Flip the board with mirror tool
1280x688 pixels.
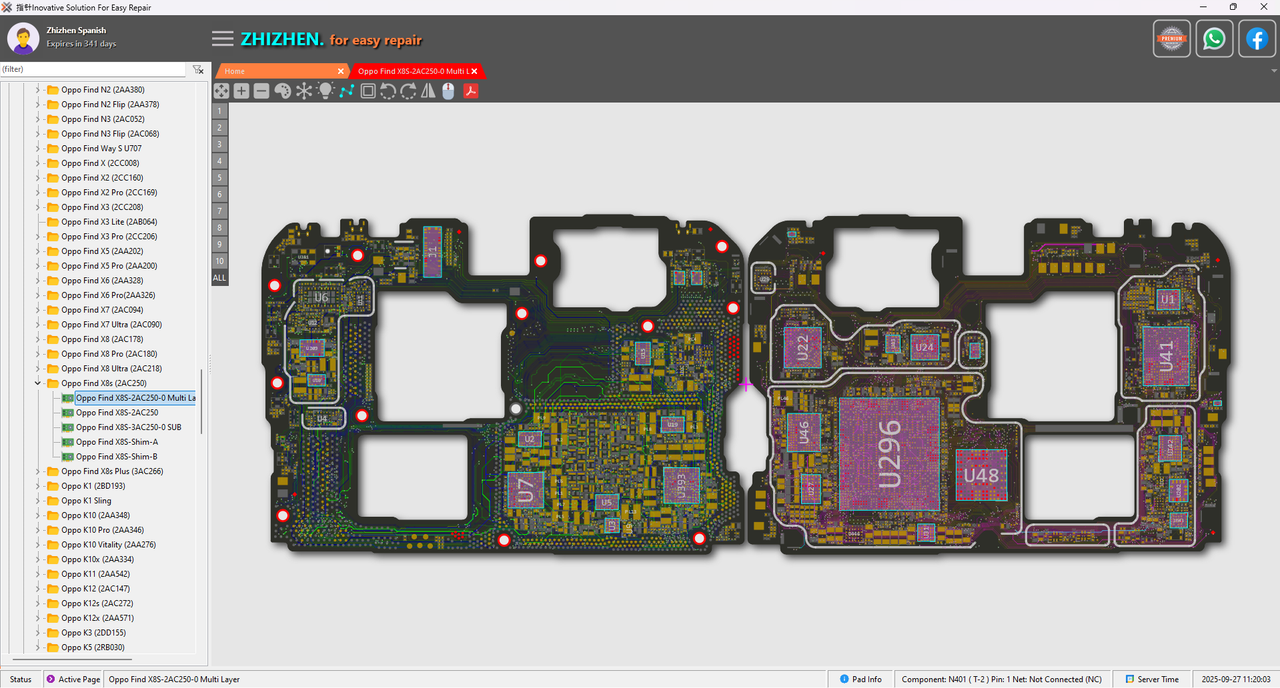[x=428, y=91]
